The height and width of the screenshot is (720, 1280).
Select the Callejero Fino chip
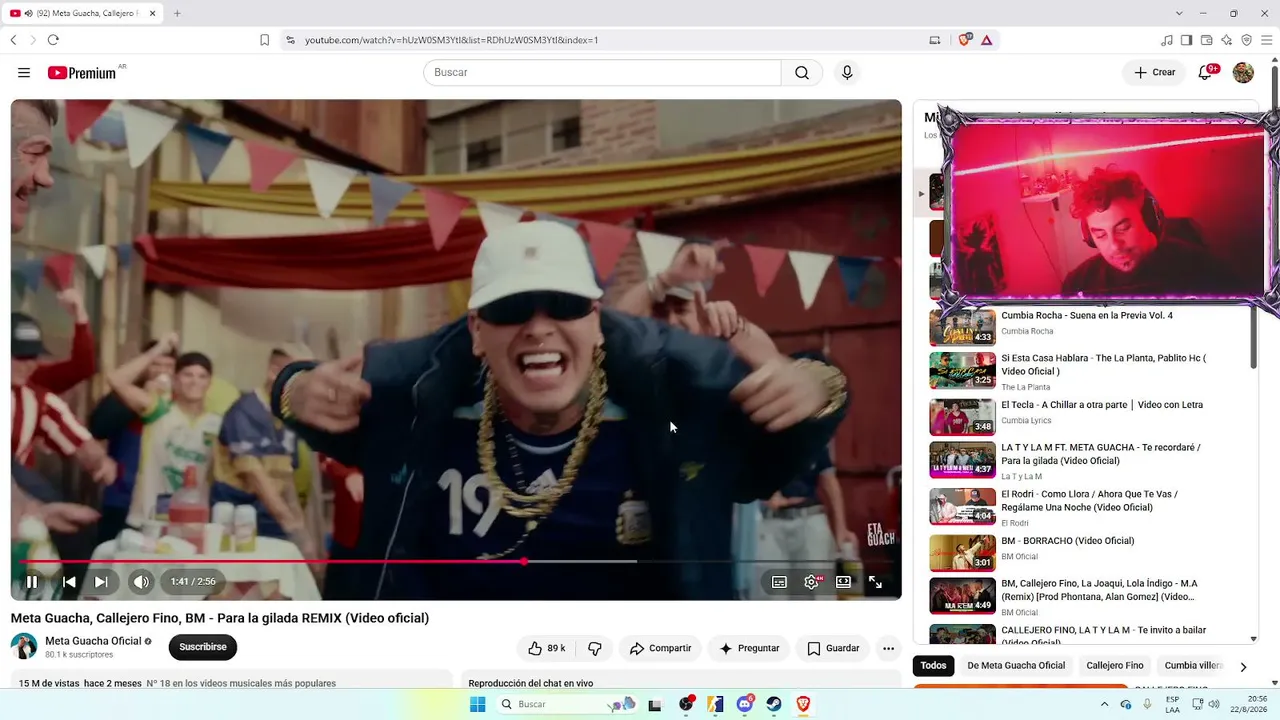coord(1115,666)
